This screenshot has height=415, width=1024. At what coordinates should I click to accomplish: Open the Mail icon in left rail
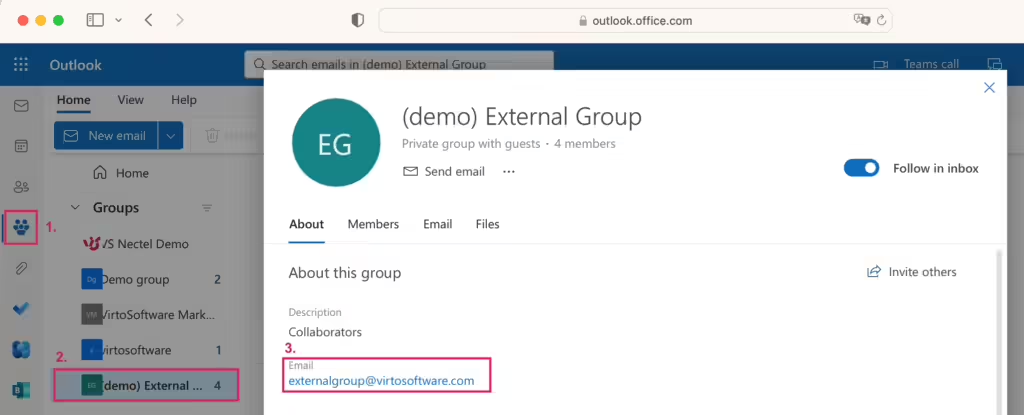pos(21,106)
